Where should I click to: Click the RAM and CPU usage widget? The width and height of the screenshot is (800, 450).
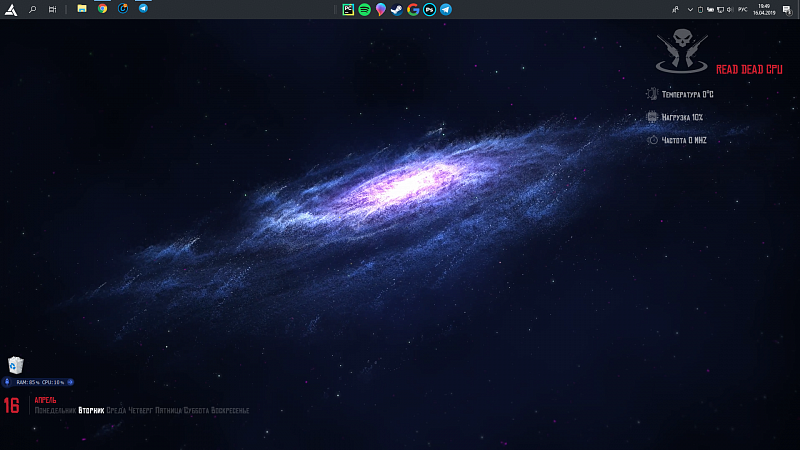(39, 382)
